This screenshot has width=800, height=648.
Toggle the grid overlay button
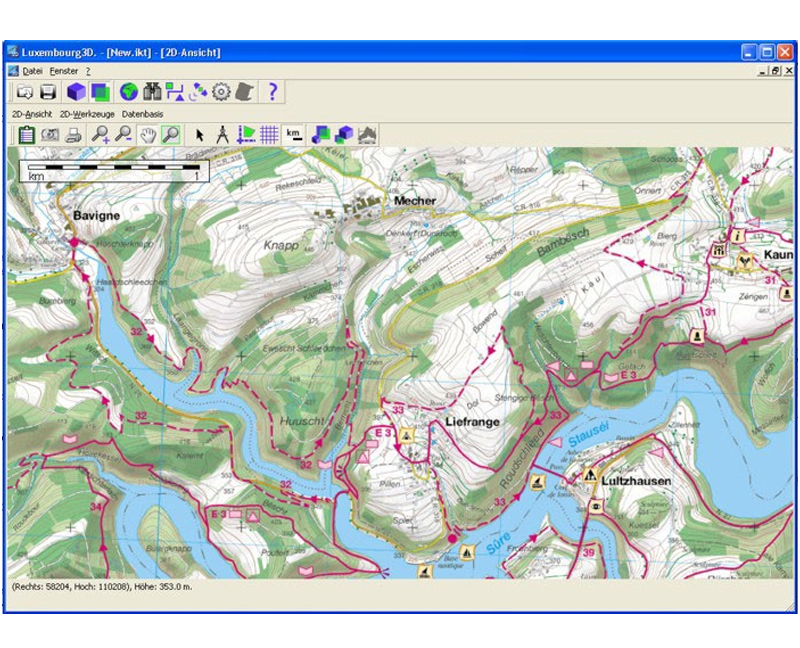pos(269,134)
